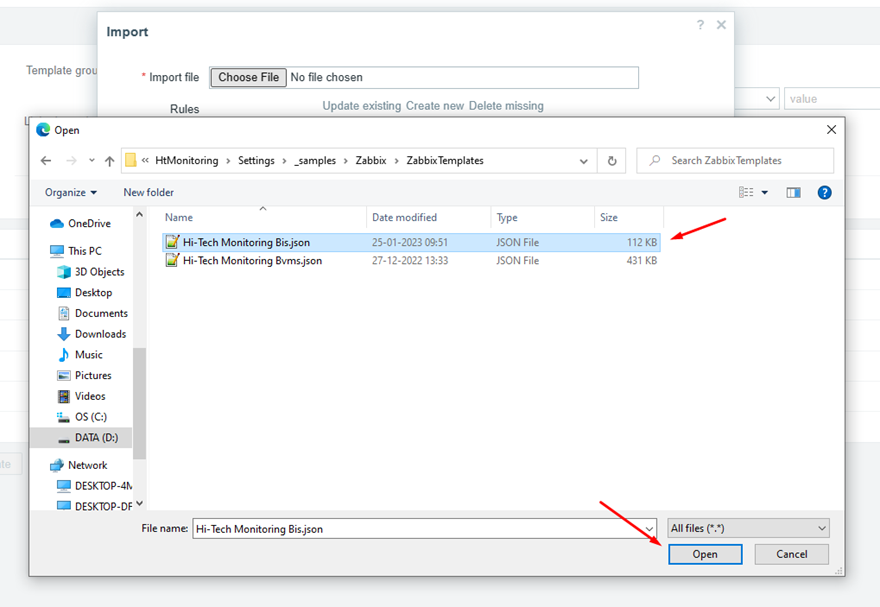Click the change view layout icon
This screenshot has height=607, width=880.
pyautogui.click(x=746, y=193)
